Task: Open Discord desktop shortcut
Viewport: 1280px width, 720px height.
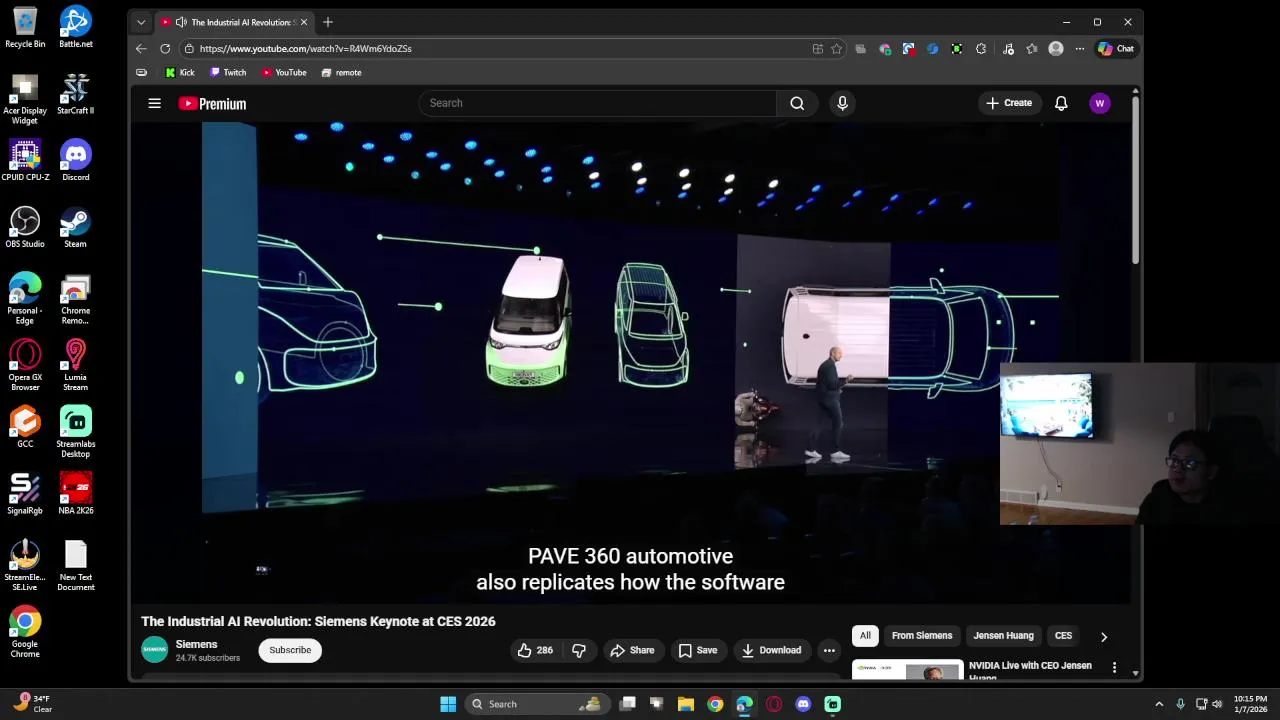Action: pos(75,160)
